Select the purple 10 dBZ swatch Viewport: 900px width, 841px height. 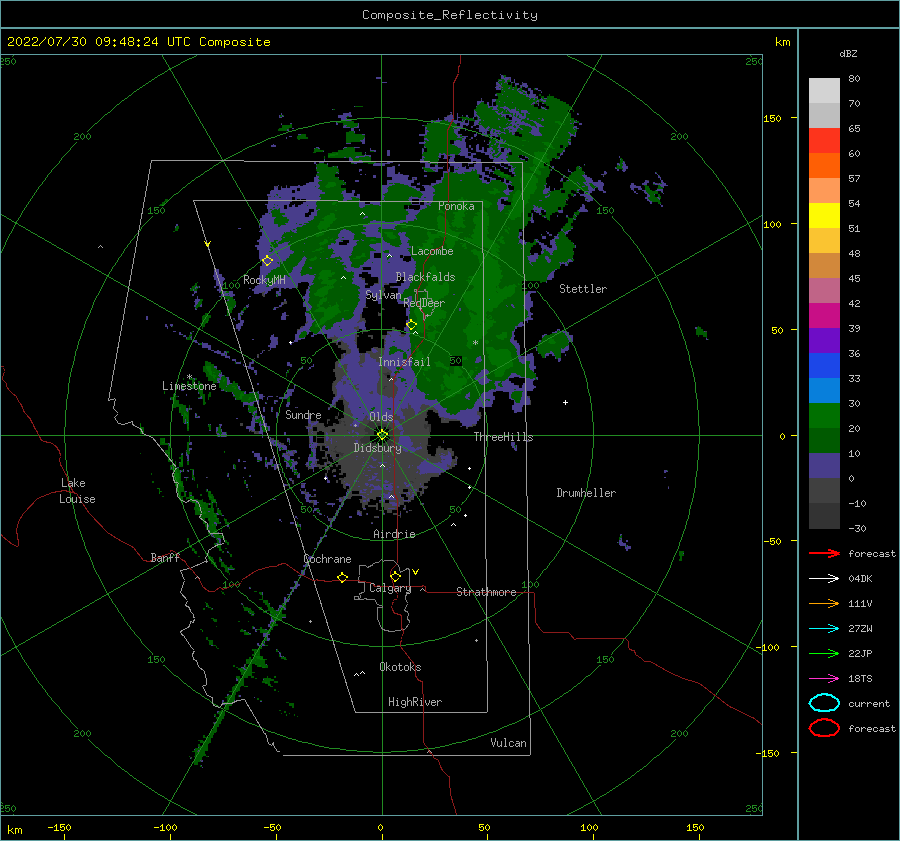[x=824, y=465]
